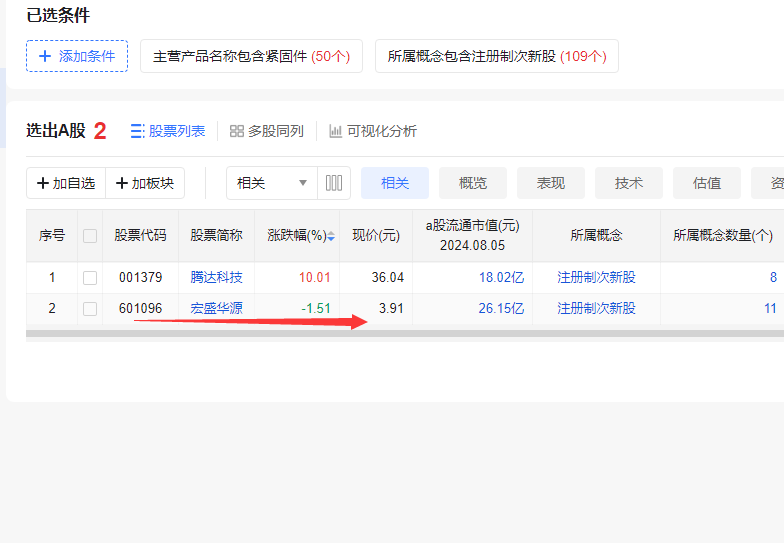Click the 所属概念 column header
This screenshot has width=784, height=543.
(596, 236)
